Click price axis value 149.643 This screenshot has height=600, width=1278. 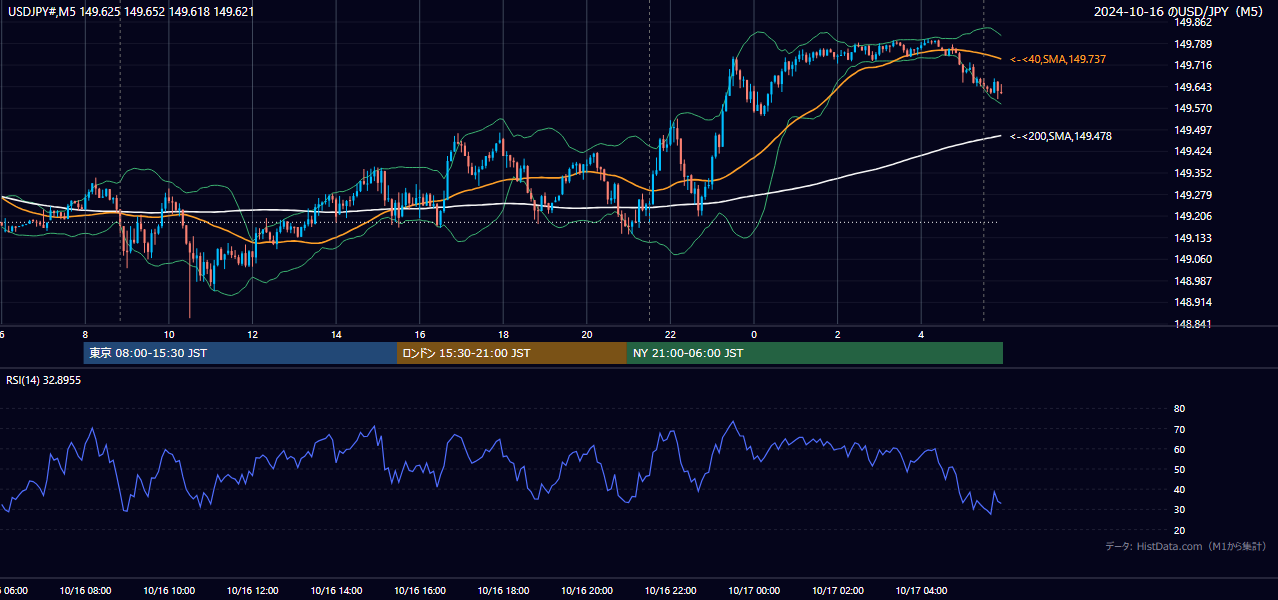pyautogui.click(x=1193, y=87)
